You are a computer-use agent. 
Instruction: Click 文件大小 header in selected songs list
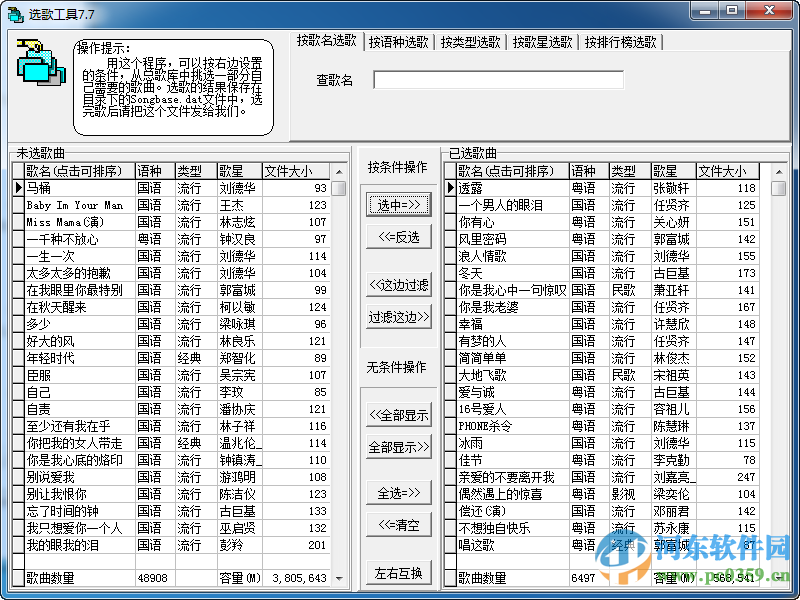(728, 171)
